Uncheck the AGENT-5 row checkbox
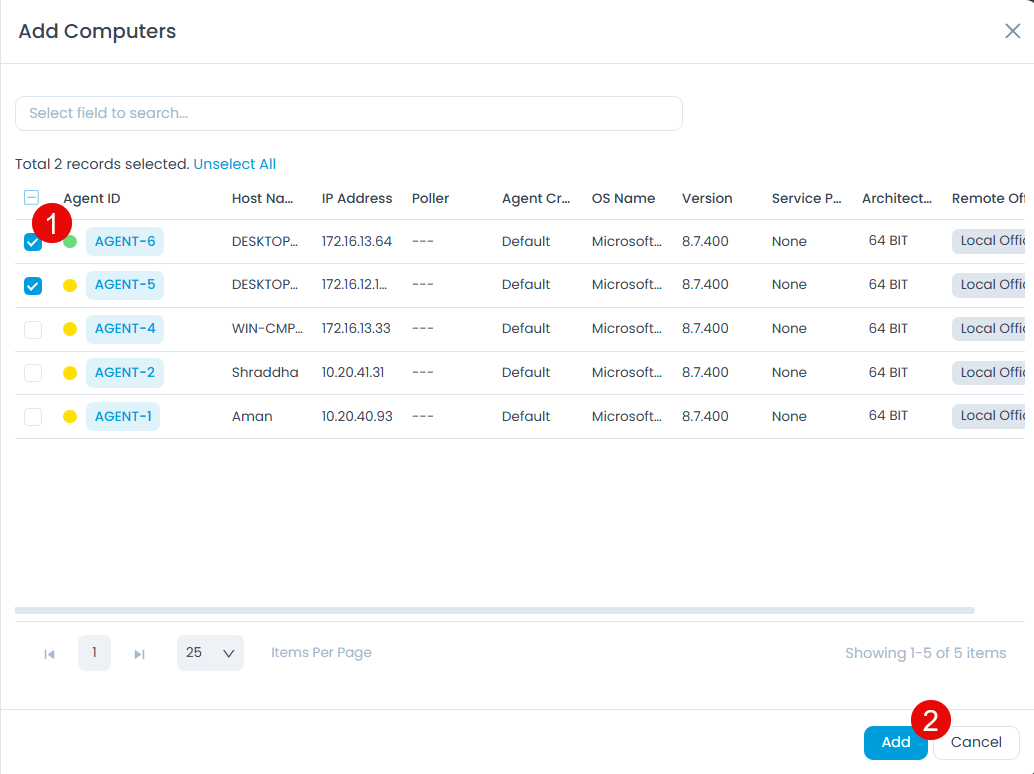 click(33, 286)
